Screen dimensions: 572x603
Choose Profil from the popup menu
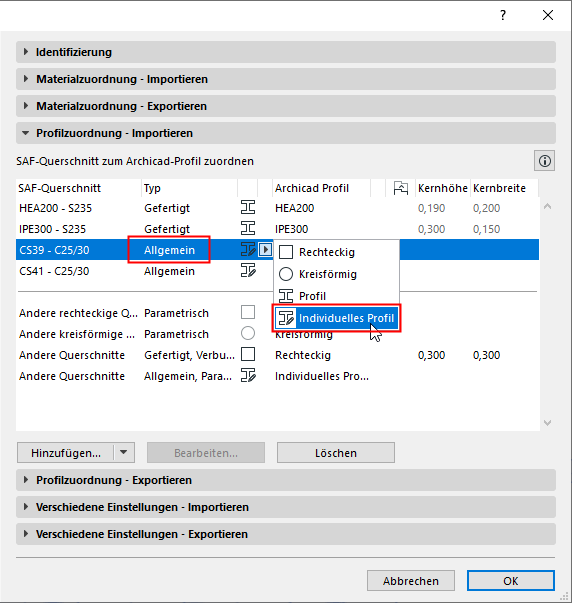coord(337,296)
